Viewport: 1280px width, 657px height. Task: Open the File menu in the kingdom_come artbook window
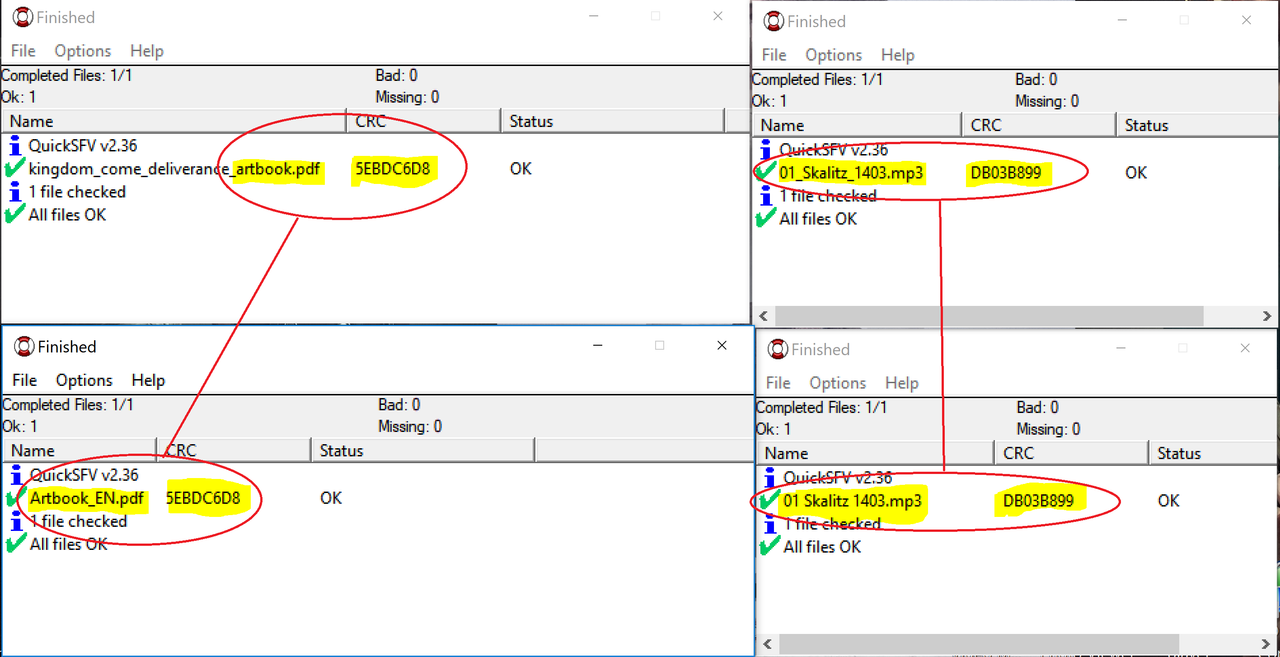click(x=23, y=51)
